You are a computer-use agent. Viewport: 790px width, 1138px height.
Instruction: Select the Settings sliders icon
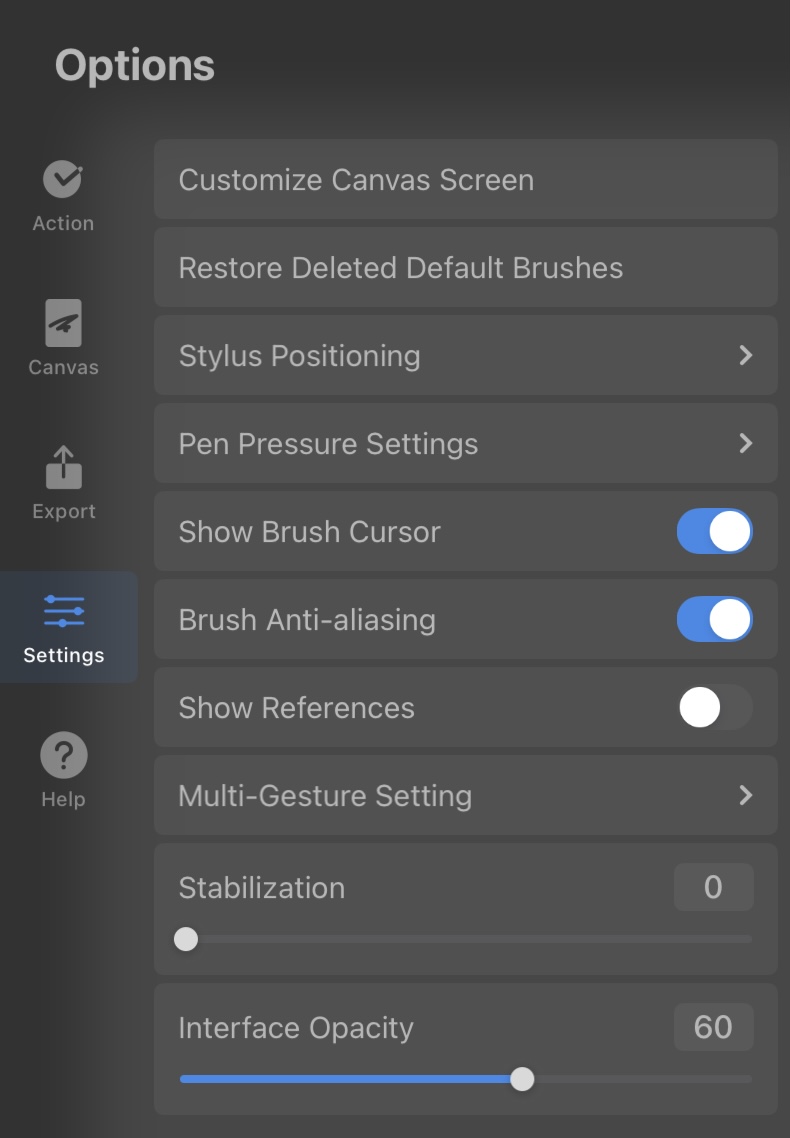pos(64,611)
